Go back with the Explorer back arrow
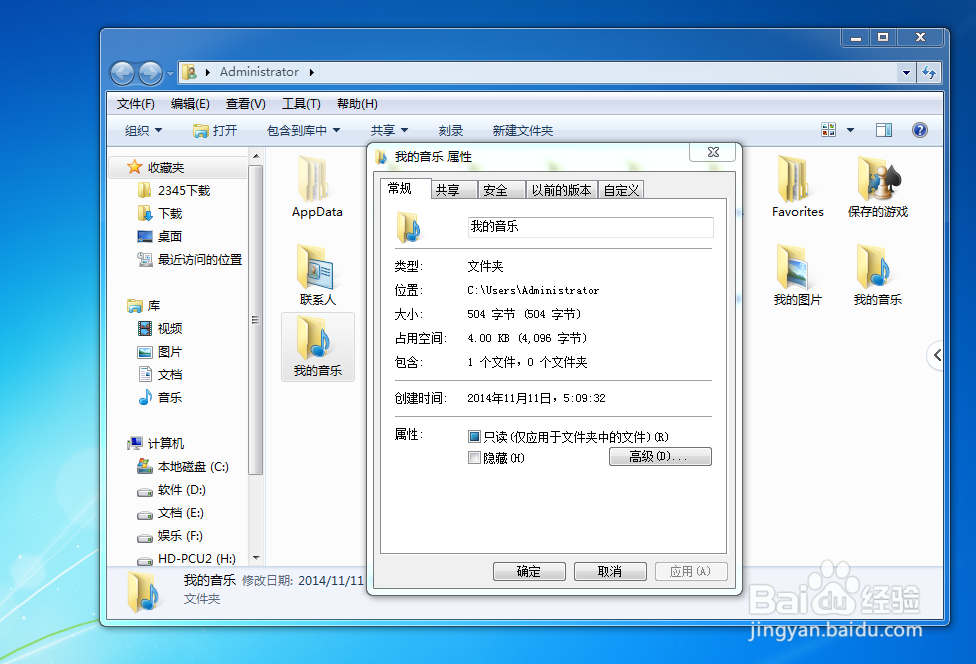The width and height of the screenshot is (976, 664). (123, 73)
